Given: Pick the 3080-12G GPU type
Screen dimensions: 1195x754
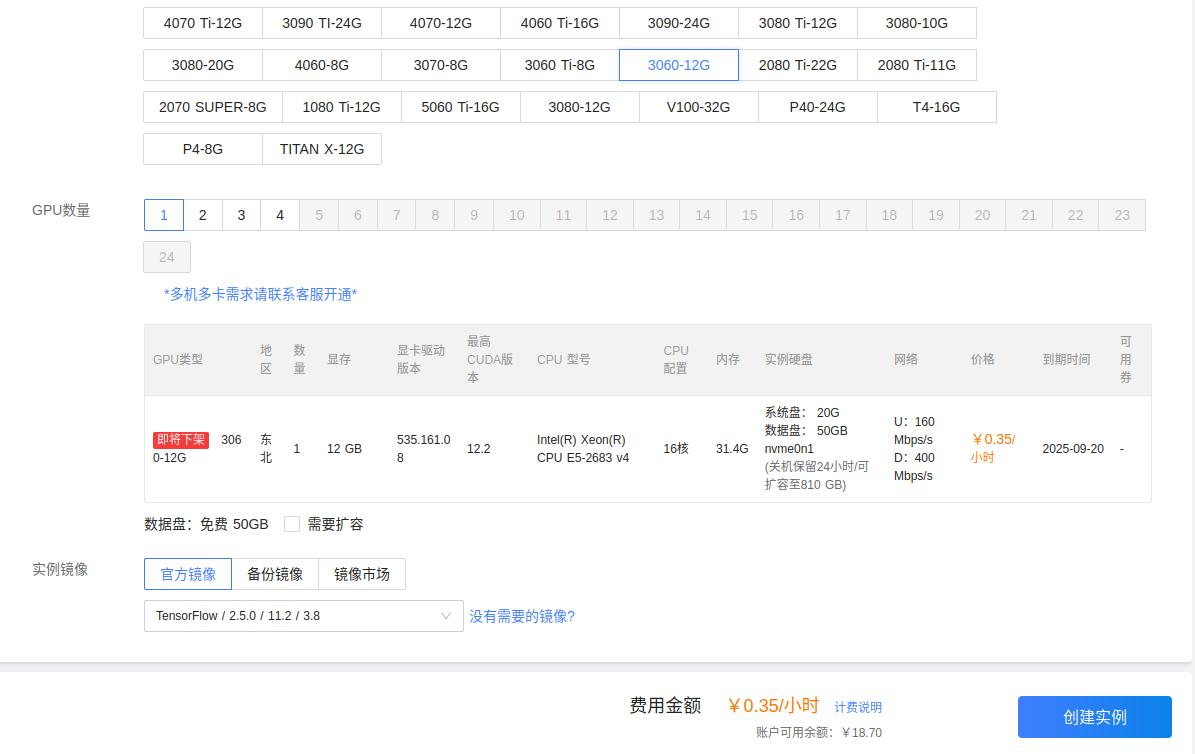Looking at the screenshot, I should click(x=579, y=107).
